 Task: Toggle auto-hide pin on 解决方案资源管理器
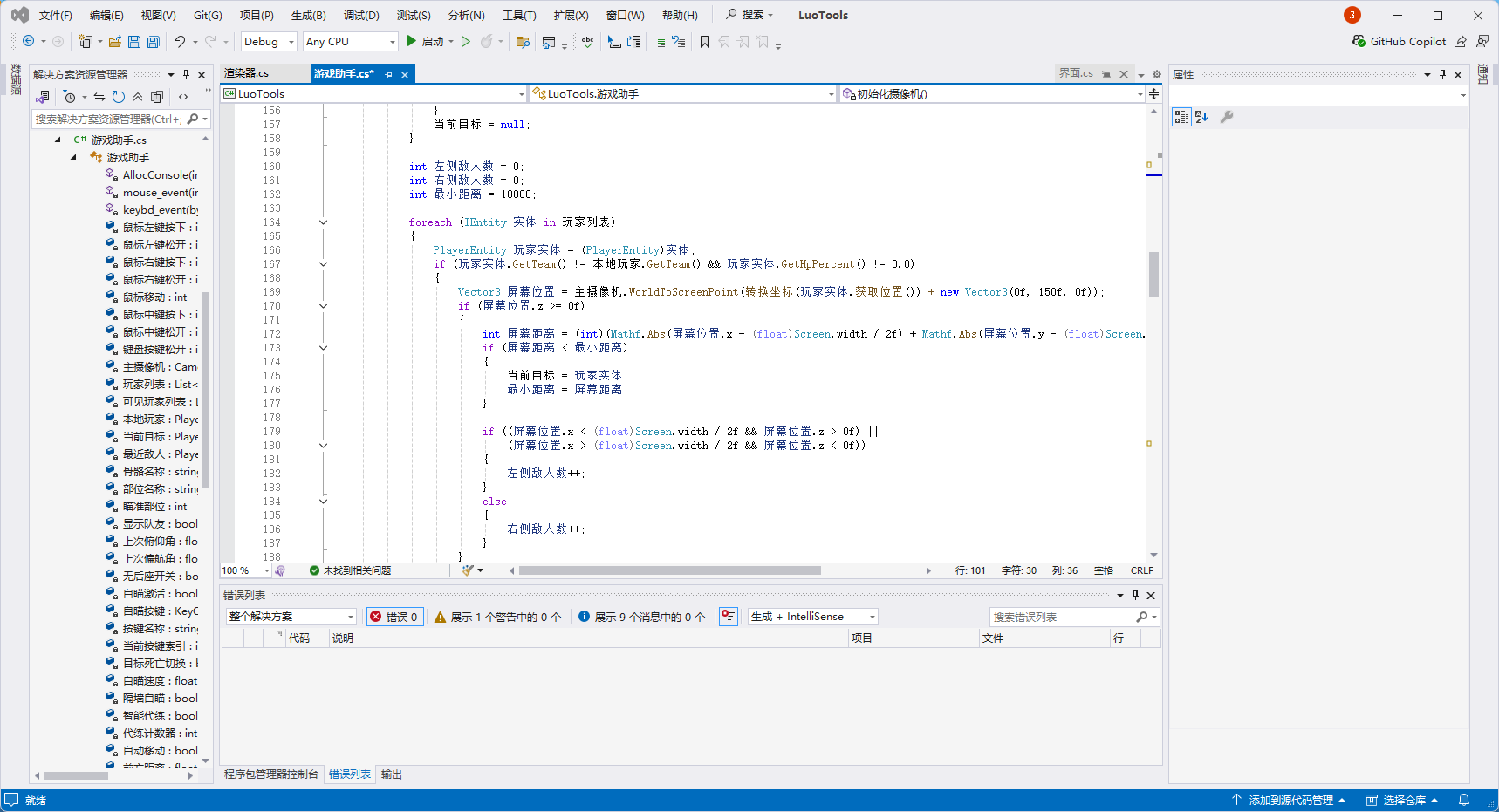(x=185, y=74)
